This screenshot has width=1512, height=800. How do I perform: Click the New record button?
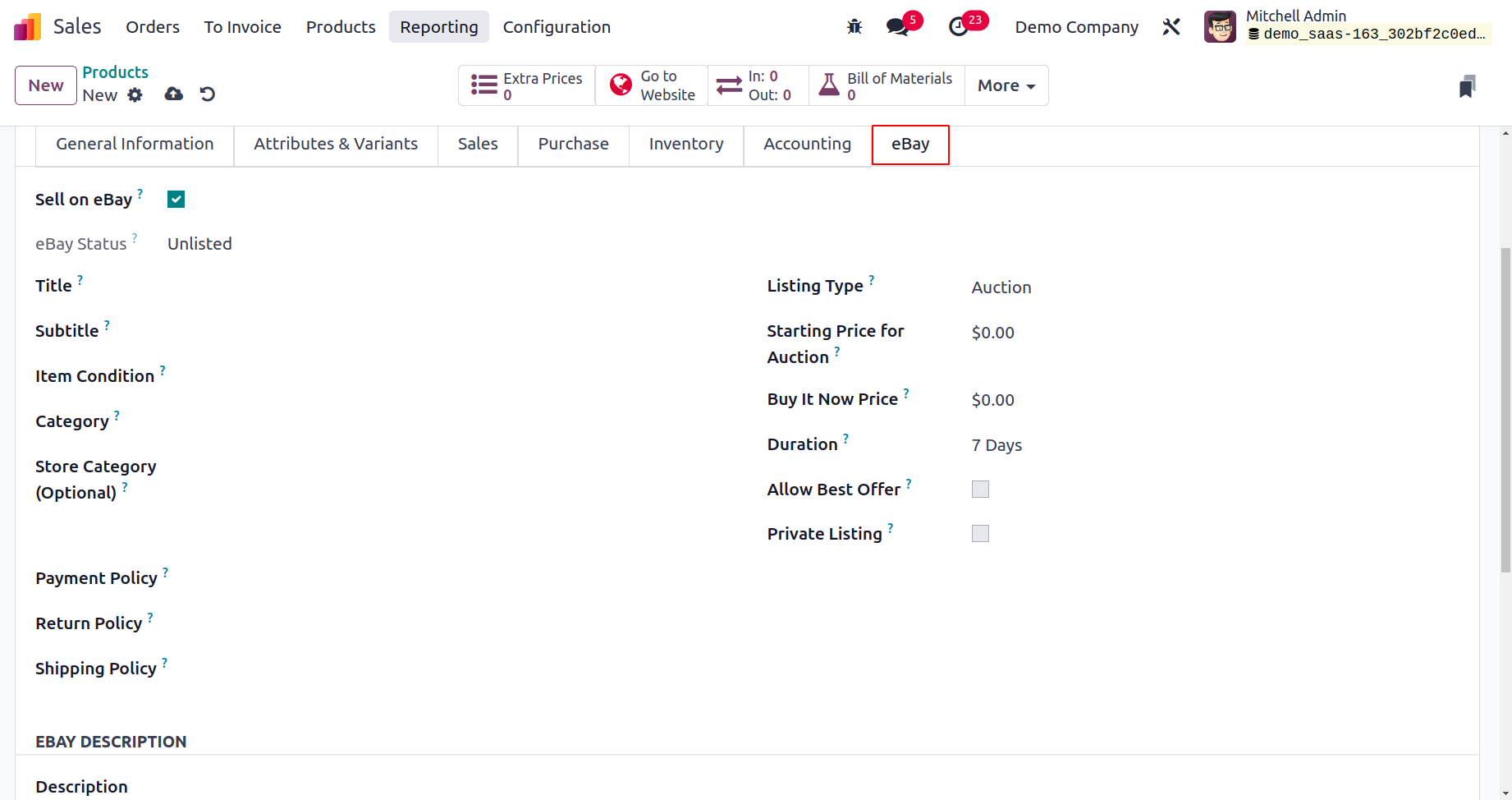point(46,85)
